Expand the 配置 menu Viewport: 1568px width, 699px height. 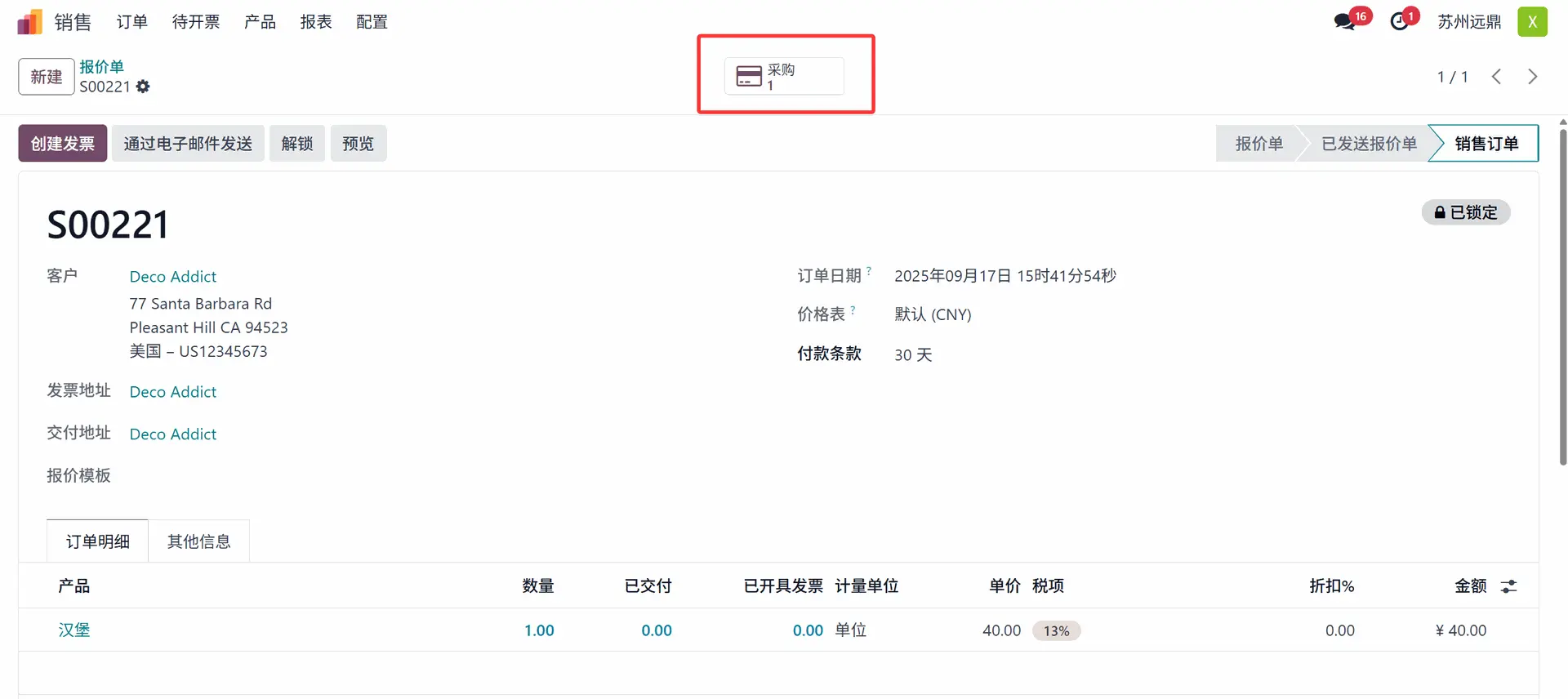(x=372, y=22)
